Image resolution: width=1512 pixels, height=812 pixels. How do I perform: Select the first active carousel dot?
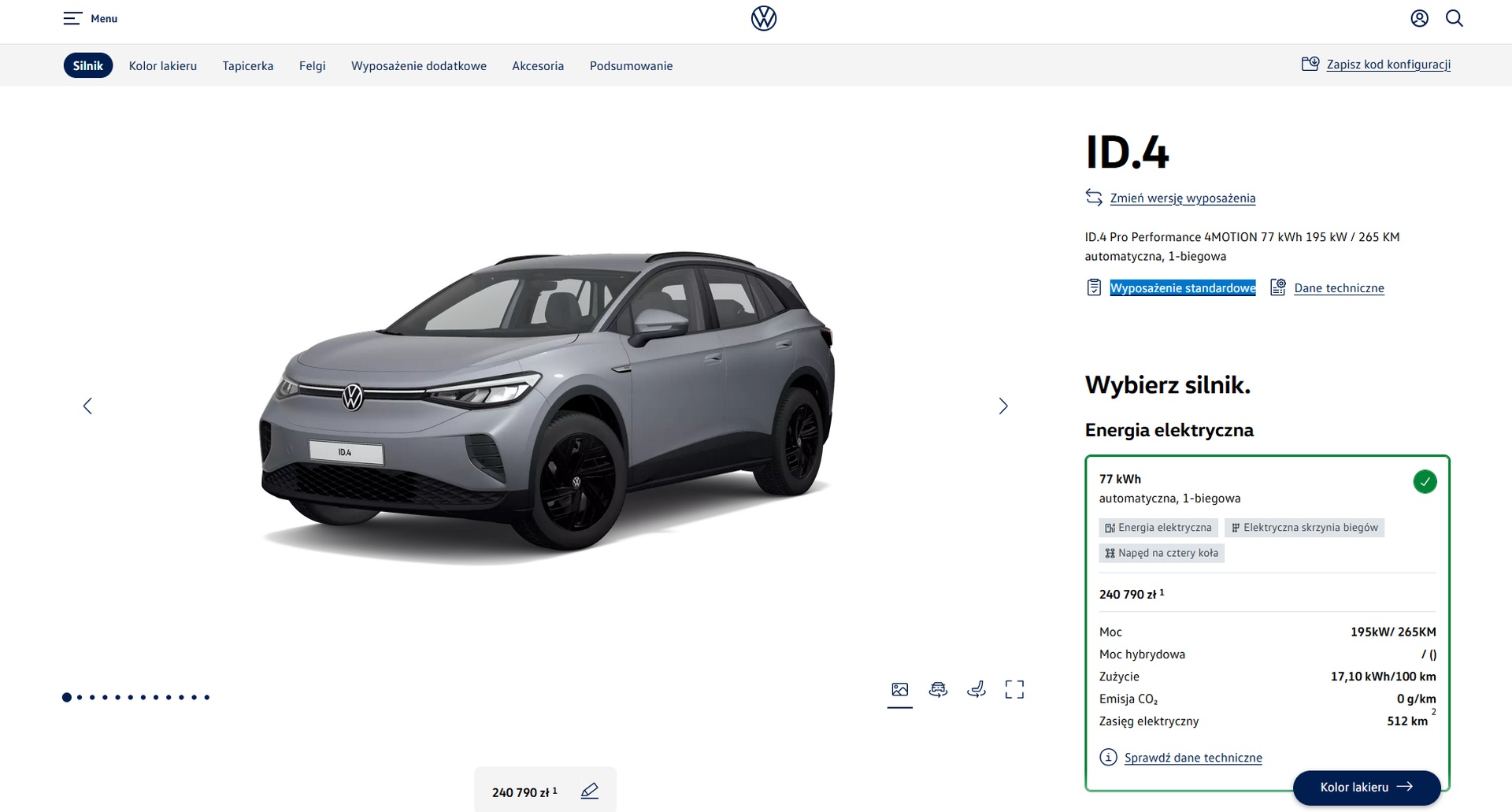coord(67,697)
